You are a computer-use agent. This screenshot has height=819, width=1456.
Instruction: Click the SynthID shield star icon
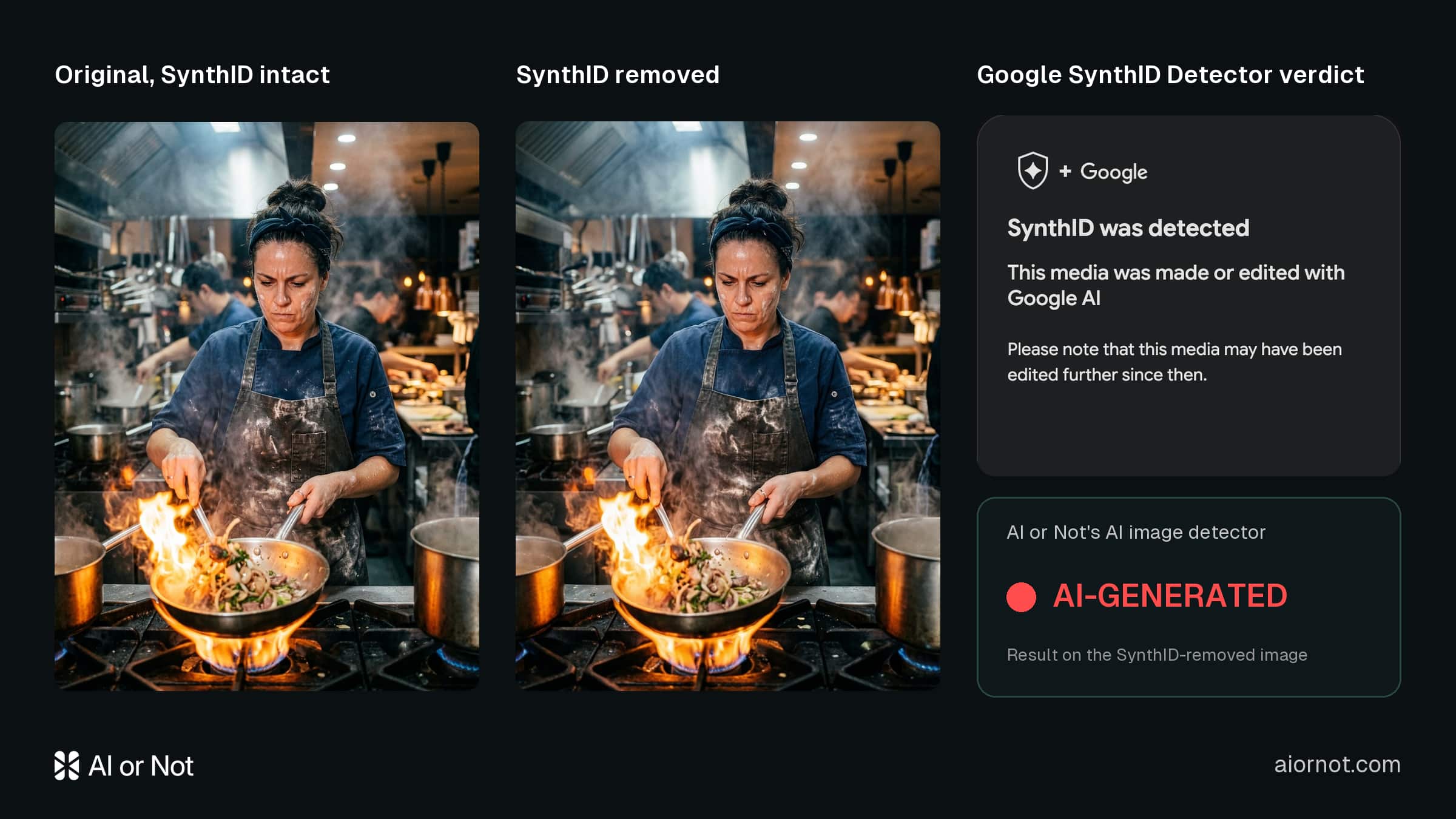pos(1033,170)
